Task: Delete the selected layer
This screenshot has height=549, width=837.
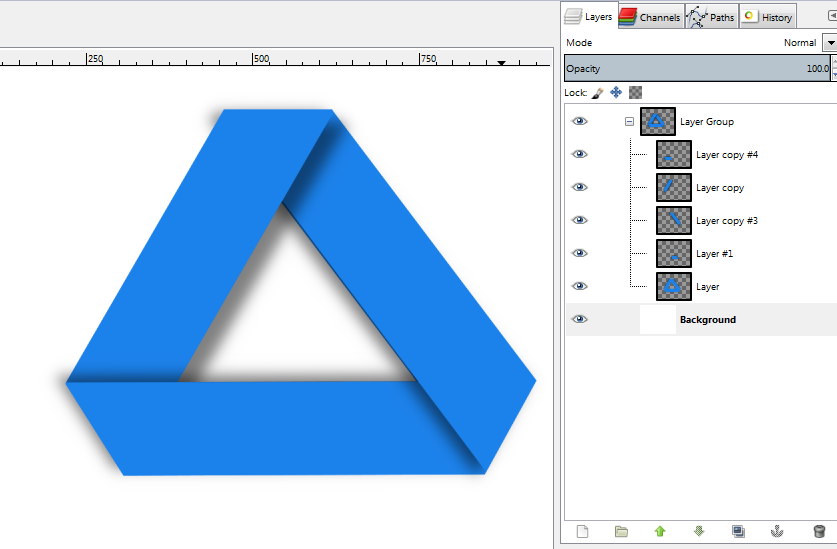Action: [819, 531]
